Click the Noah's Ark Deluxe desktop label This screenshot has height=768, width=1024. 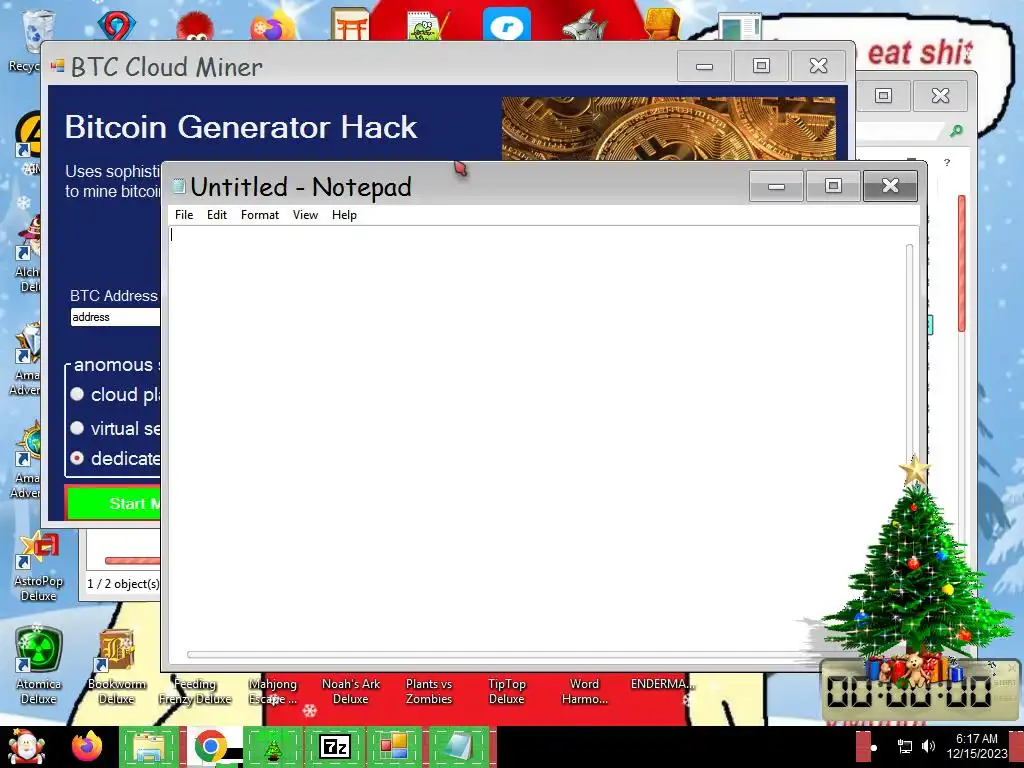click(351, 691)
